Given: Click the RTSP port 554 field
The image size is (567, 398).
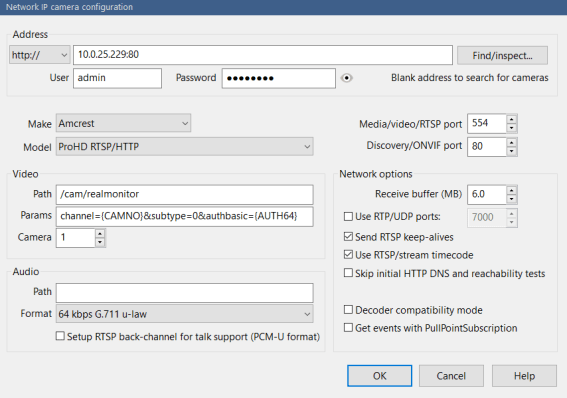Looking at the screenshot, I should [x=487, y=123].
